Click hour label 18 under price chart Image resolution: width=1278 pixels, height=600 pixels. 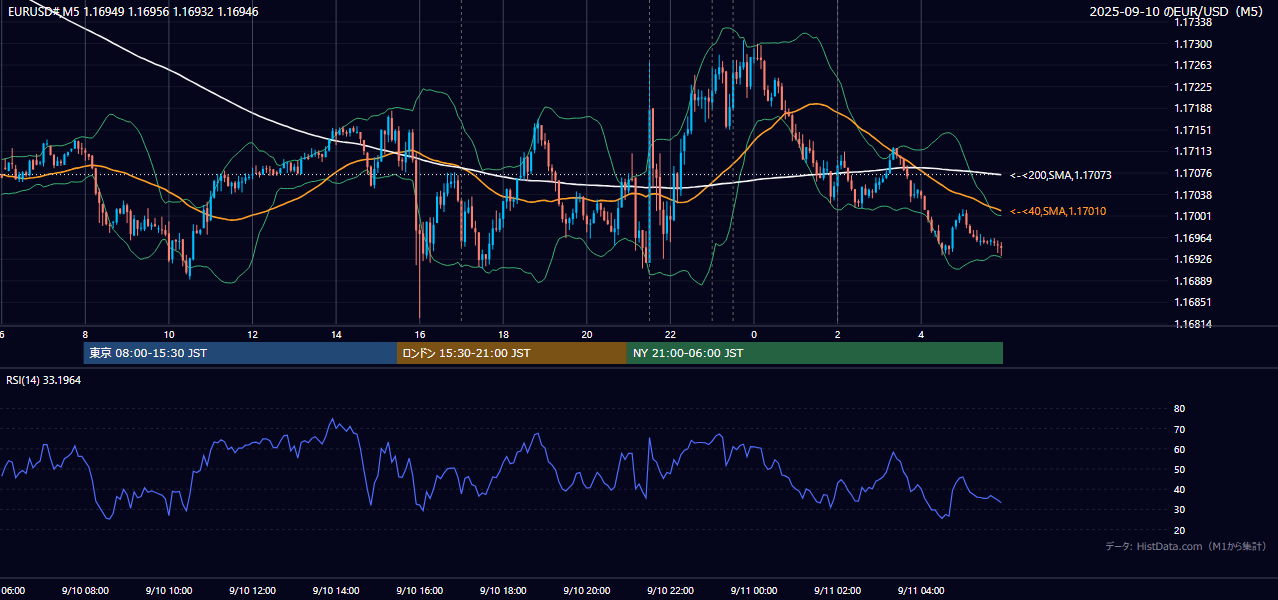pos(504,335)
